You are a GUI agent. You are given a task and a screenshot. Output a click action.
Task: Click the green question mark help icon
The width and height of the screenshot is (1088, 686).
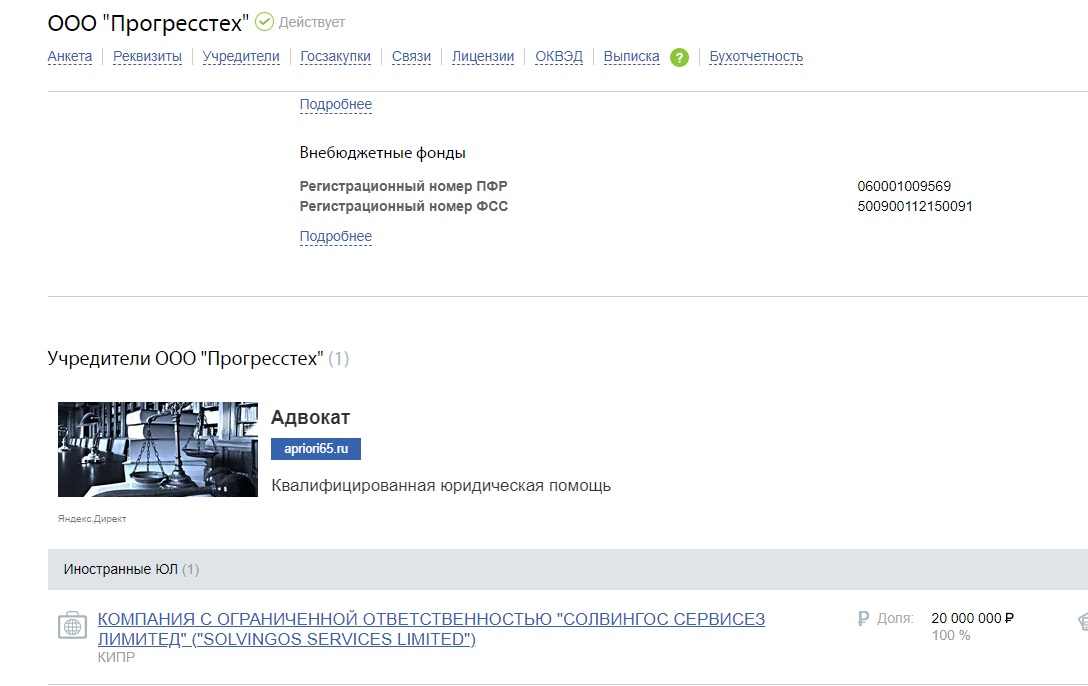(x=679, y=57)
